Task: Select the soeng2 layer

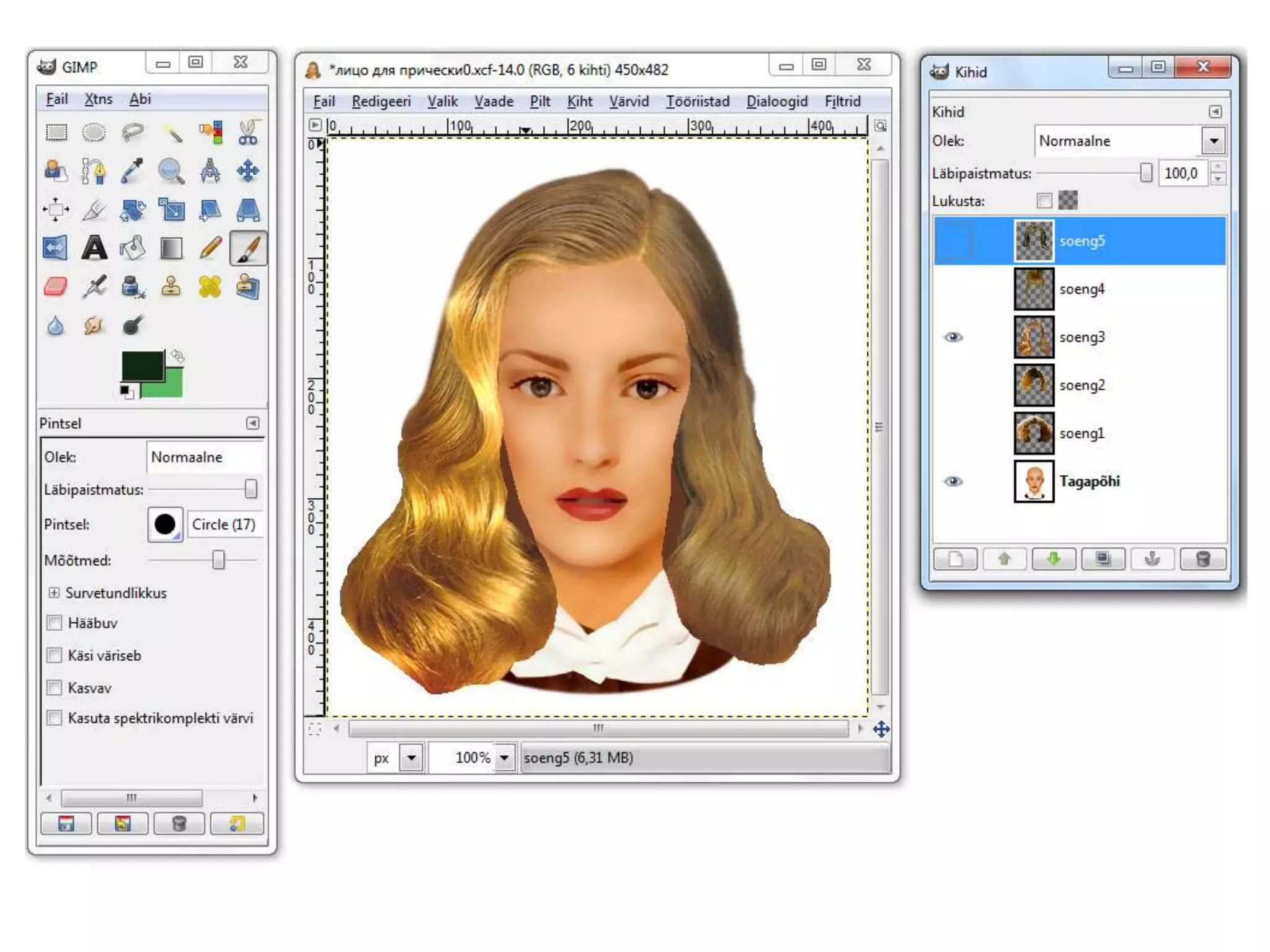Action: (x=1081, y=385)
